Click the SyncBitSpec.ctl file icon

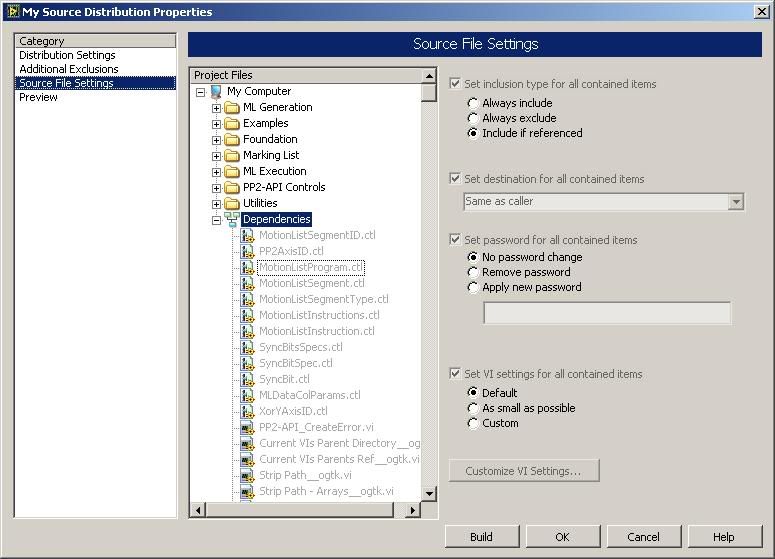point(247,363)
